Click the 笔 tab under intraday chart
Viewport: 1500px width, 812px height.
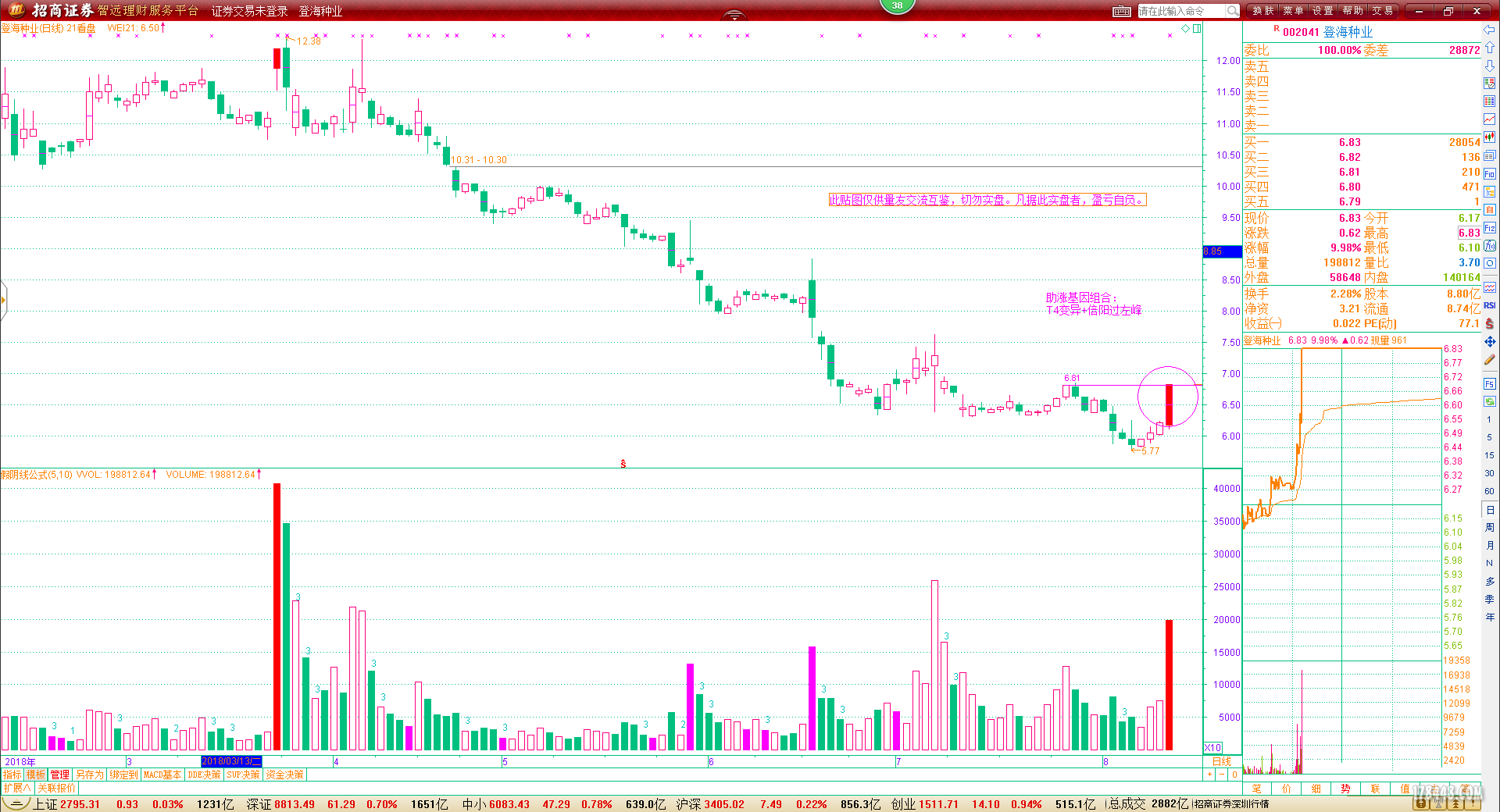click(x=1256, y=789)
